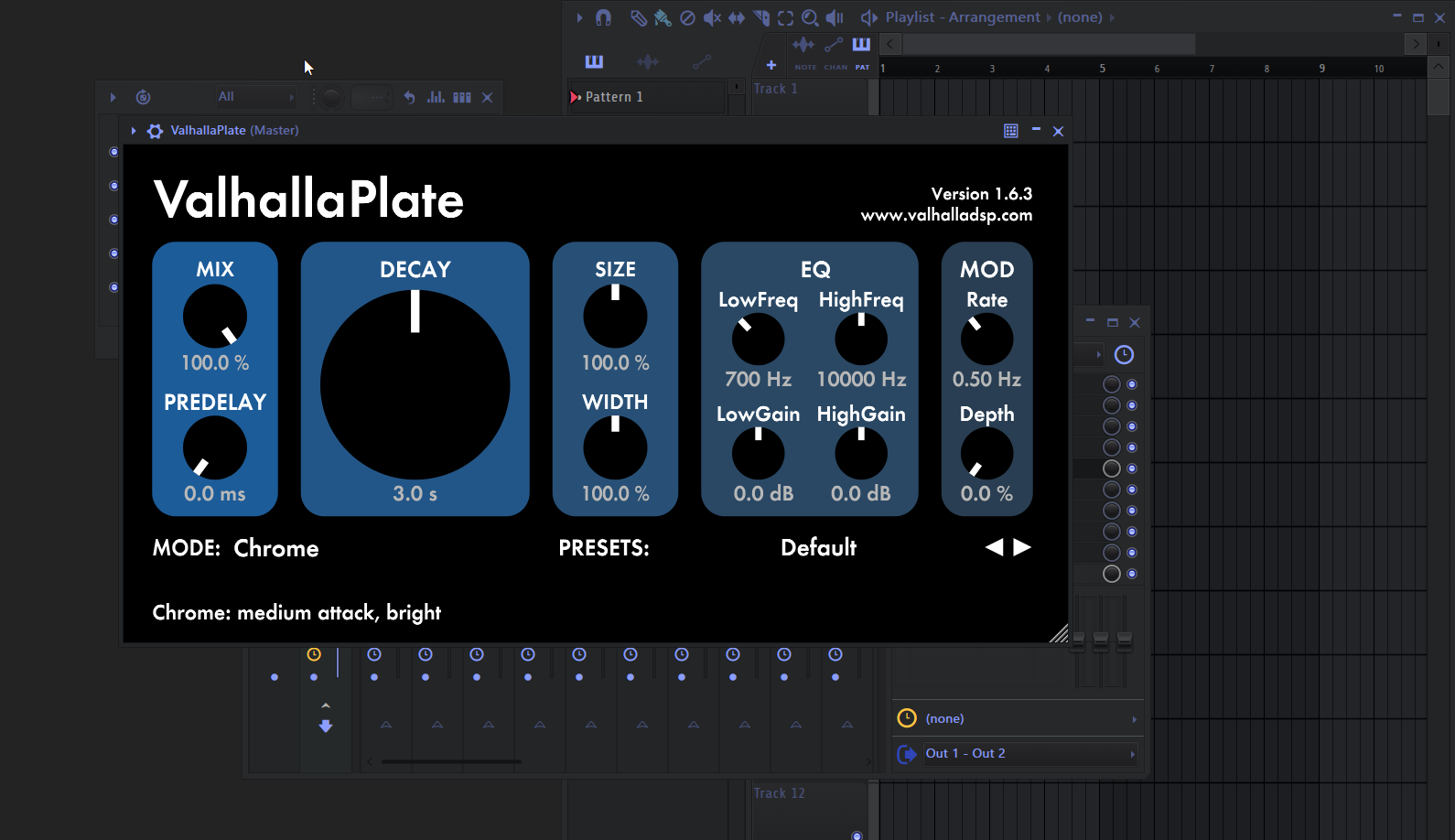Select the Mute tool in Playlist toolbar
The image size is (1455, 840).
pos(712,17)
